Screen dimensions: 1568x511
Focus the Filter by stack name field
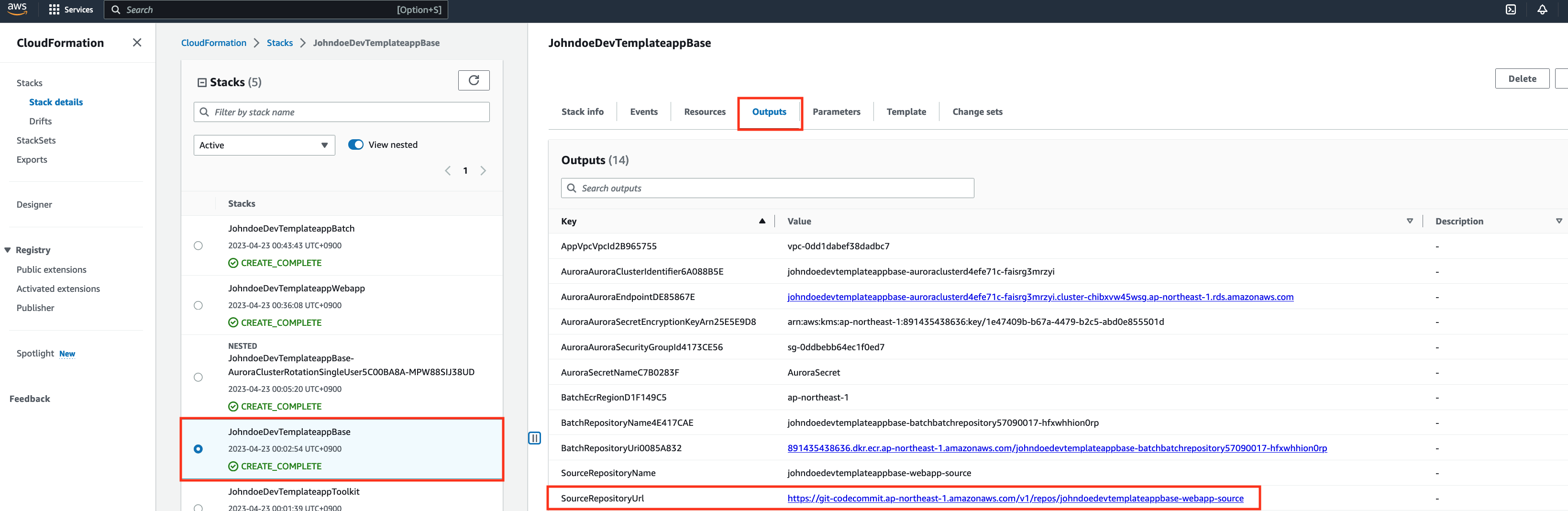pos(342,112)
